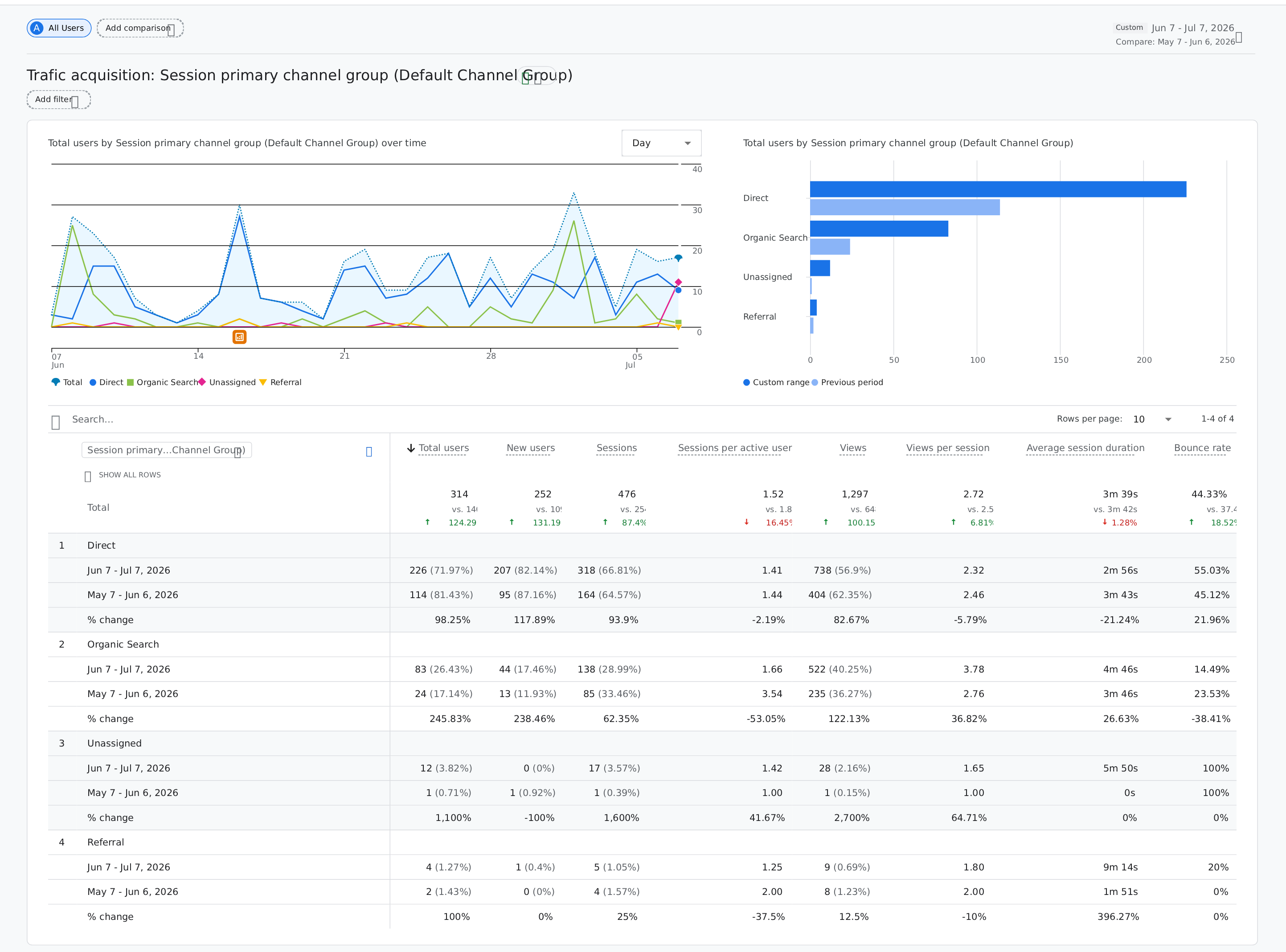Viewport: 1286px width, 952px height.
Task: Click into the Search input field
Action: (x=519, y=419)
